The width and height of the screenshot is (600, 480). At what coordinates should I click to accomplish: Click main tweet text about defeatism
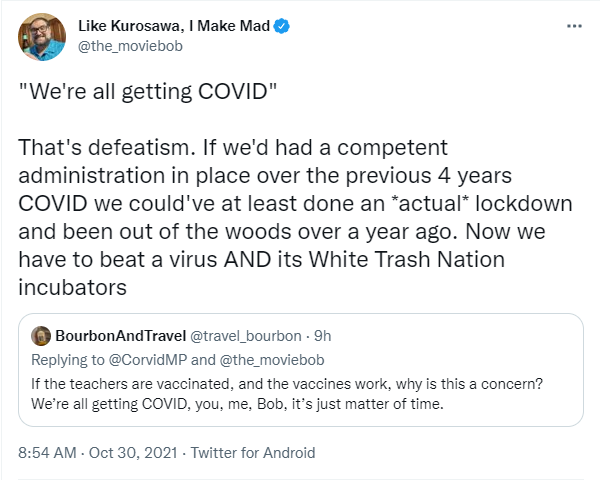tap(295, 217)
